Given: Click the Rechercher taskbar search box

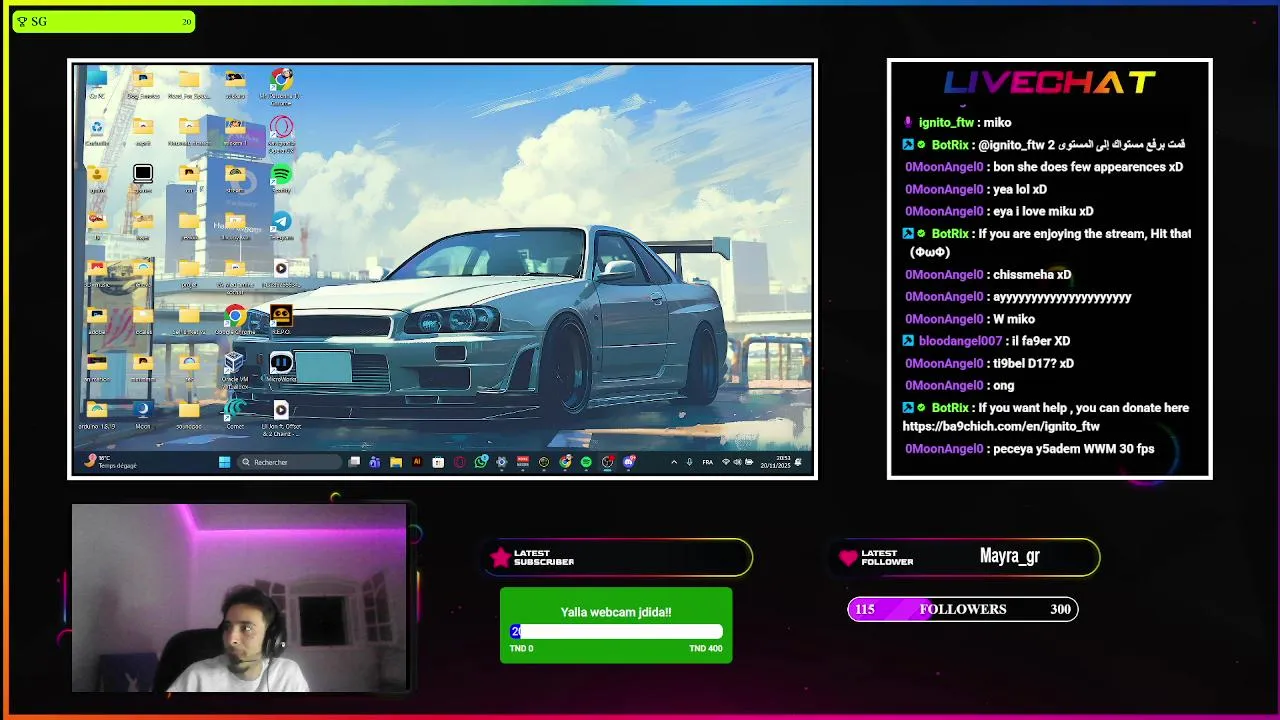Looking at the screenshot, I should point(290,462).
